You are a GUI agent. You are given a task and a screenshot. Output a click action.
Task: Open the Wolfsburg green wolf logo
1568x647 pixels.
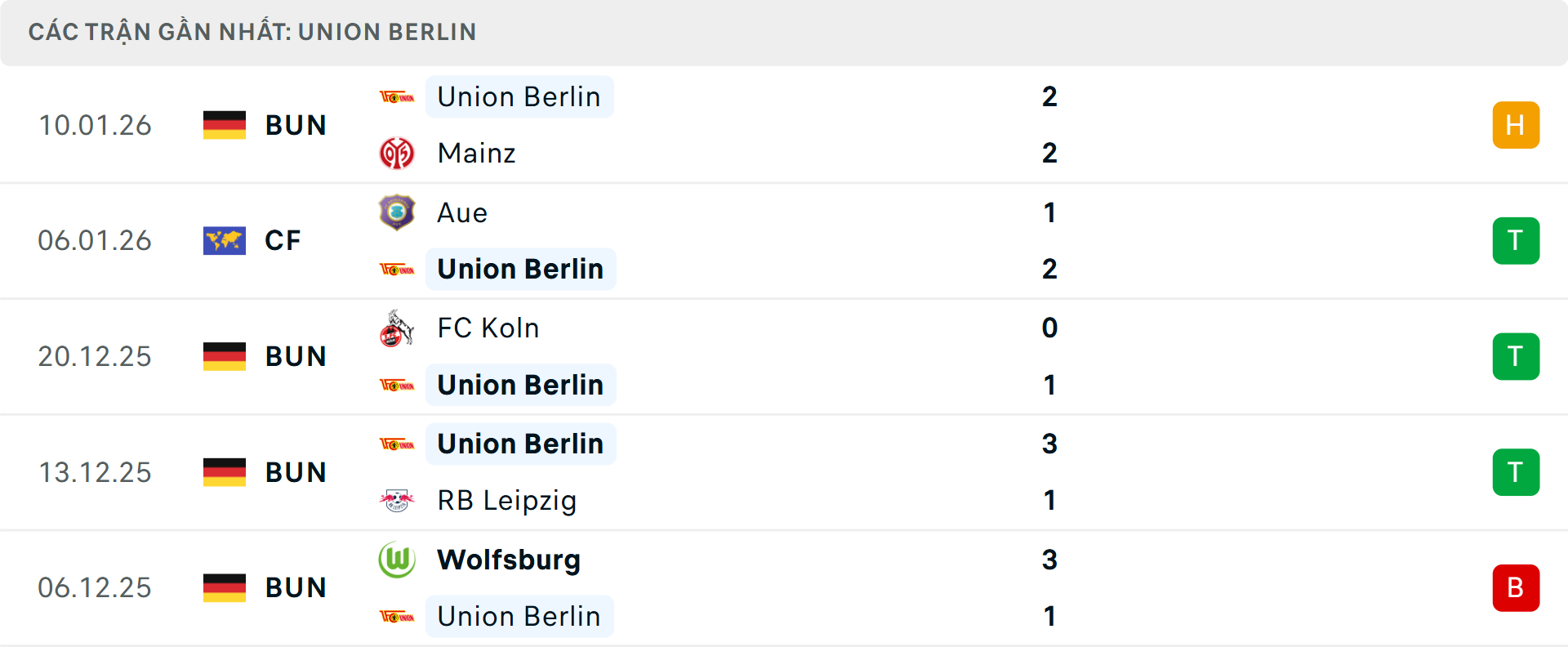pos(398,560)
